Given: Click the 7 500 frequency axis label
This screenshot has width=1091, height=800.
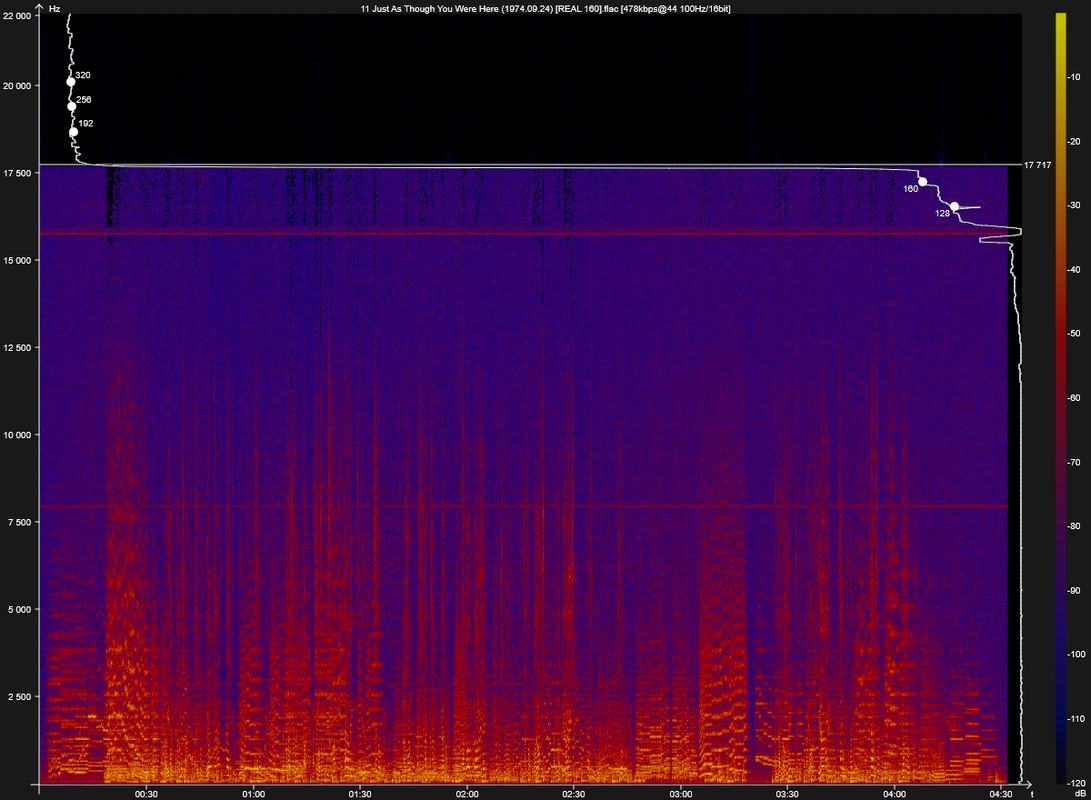Looking at the screenshot, I should point(19,522).
